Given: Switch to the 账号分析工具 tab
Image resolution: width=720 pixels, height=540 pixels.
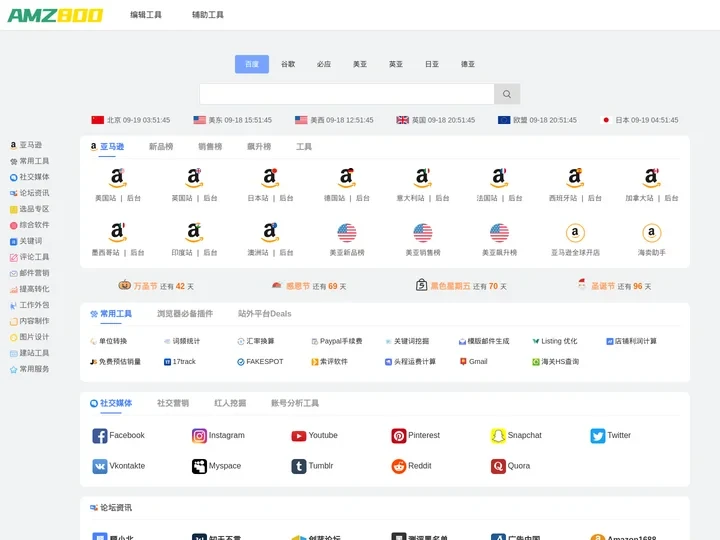Looking at the screenshot, I should 295,403.
